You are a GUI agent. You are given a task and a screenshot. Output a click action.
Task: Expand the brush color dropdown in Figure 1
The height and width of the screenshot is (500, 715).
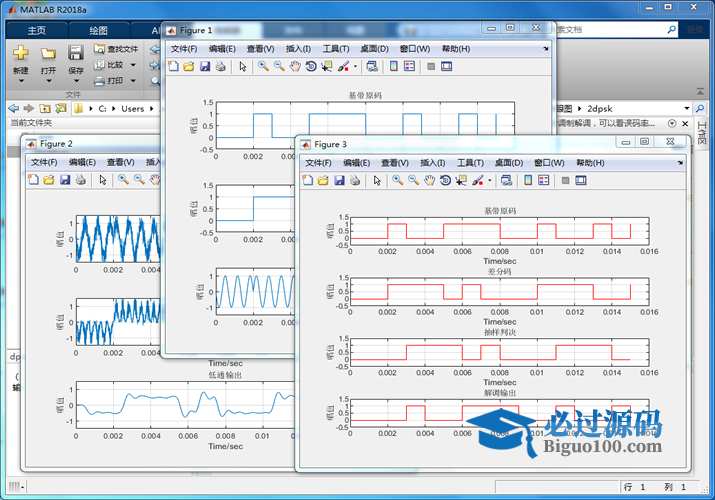(x=355, y=67)
